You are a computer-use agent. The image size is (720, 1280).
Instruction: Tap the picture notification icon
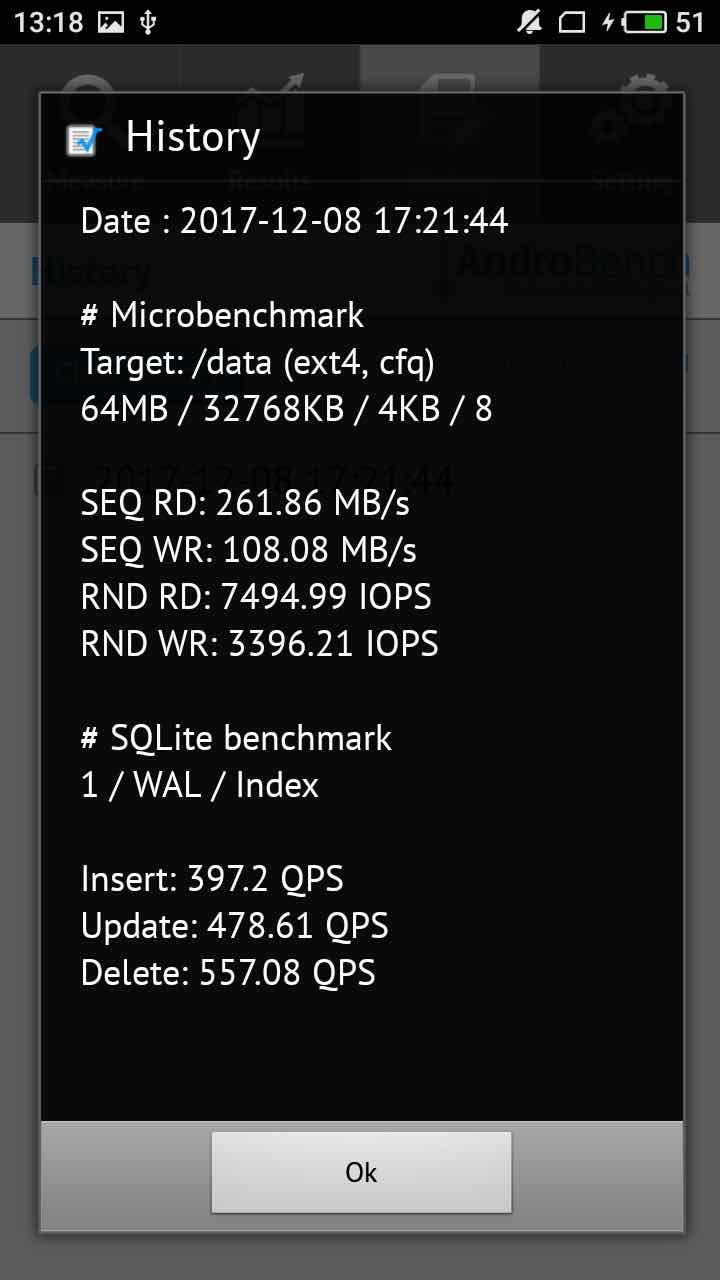111,22
